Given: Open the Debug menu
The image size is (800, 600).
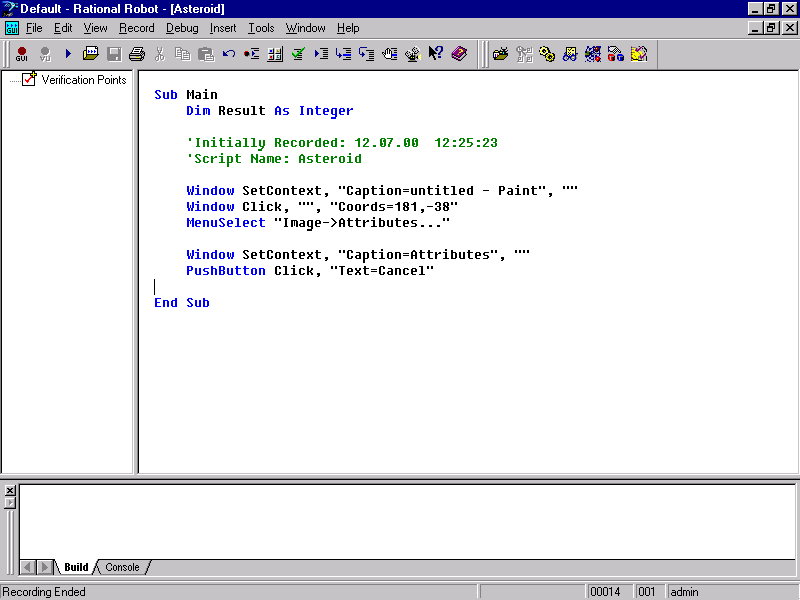Looking at the screenshot, I should (182, 28).
